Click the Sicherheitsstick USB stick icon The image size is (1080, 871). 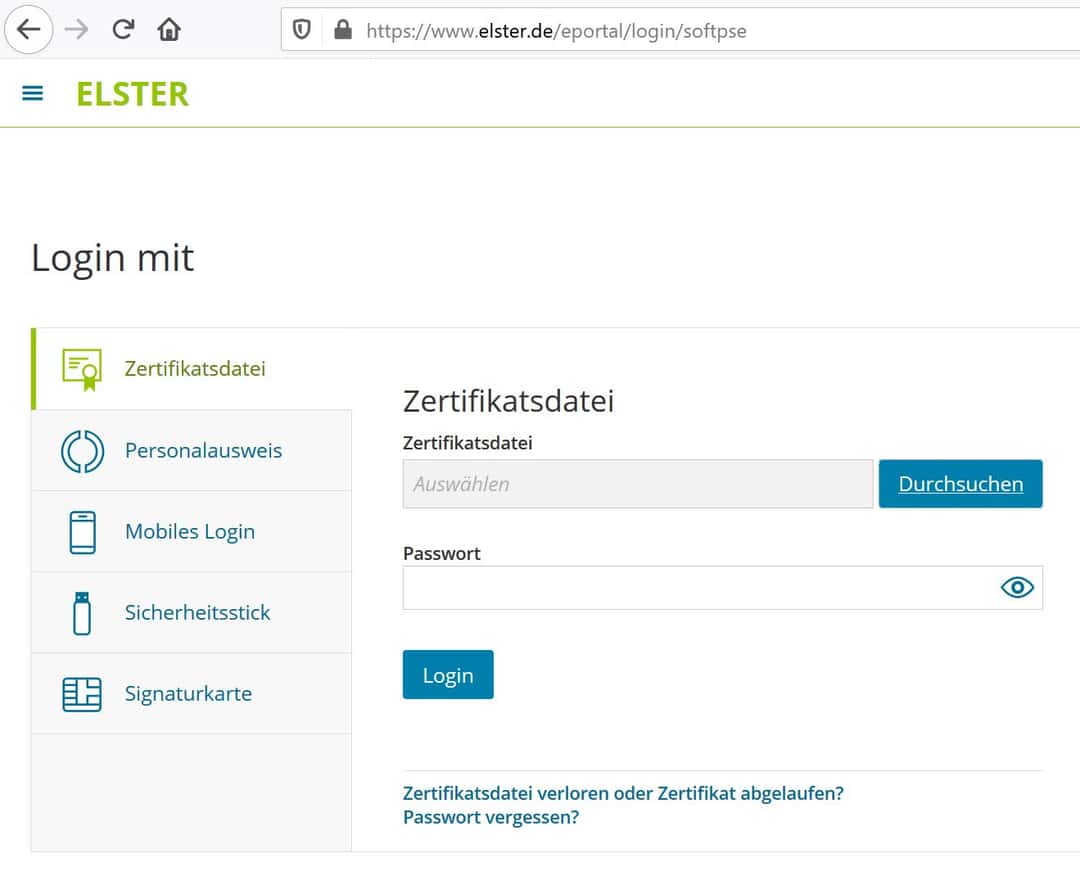[82, 613]
